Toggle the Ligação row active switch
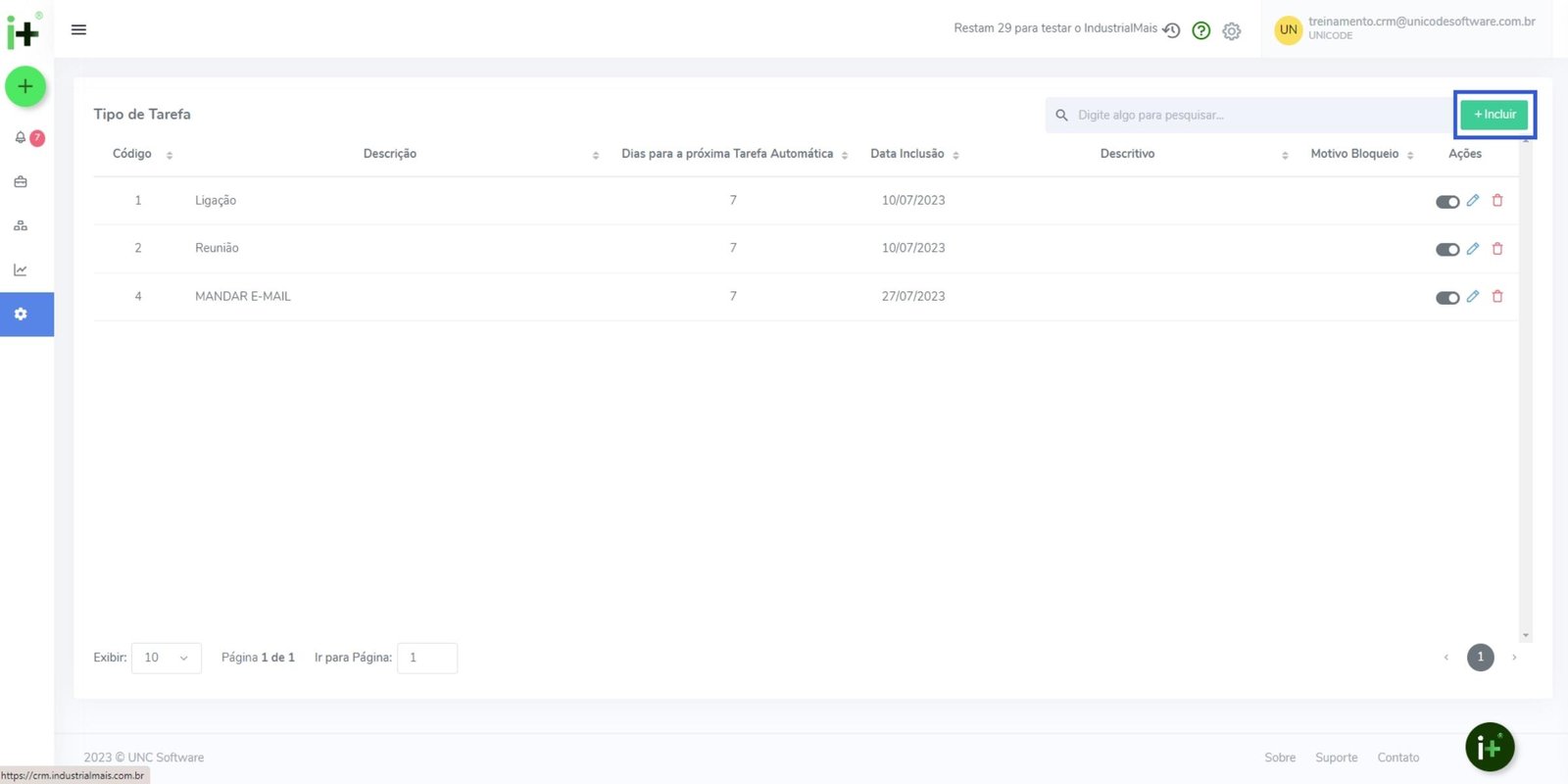Image resolution: width=1568 pixels, height=784 pixels. [1446, 202]
